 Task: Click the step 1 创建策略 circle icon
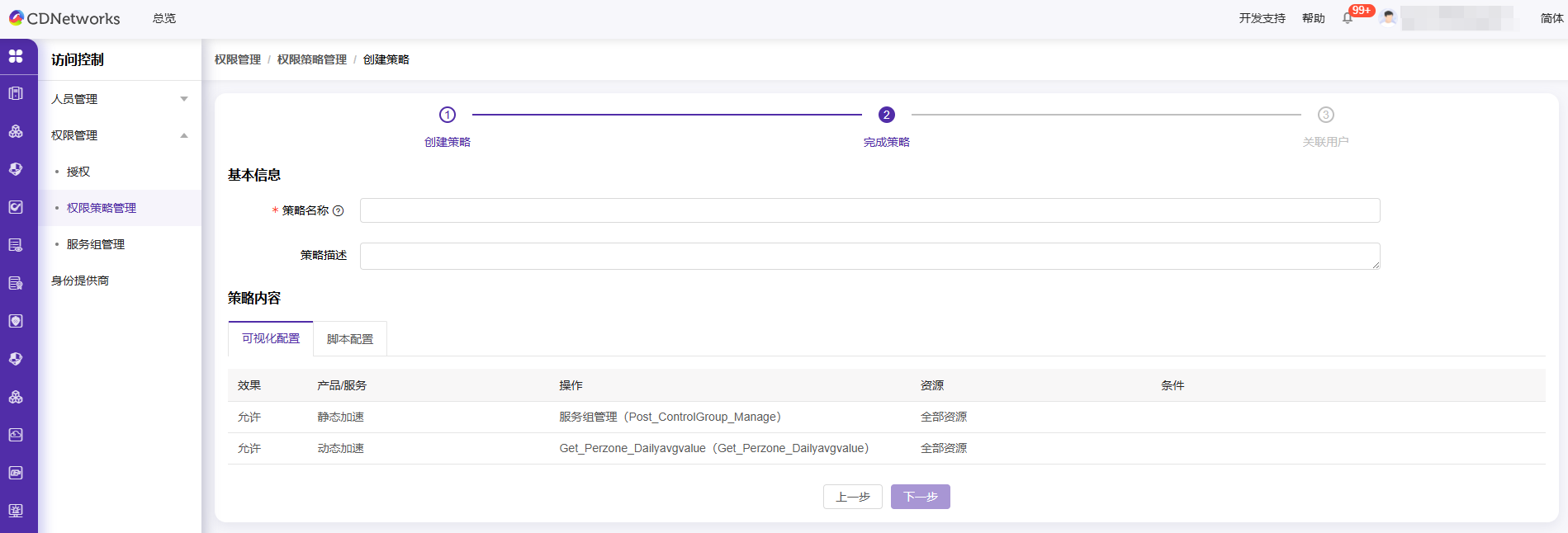(448, 115)
